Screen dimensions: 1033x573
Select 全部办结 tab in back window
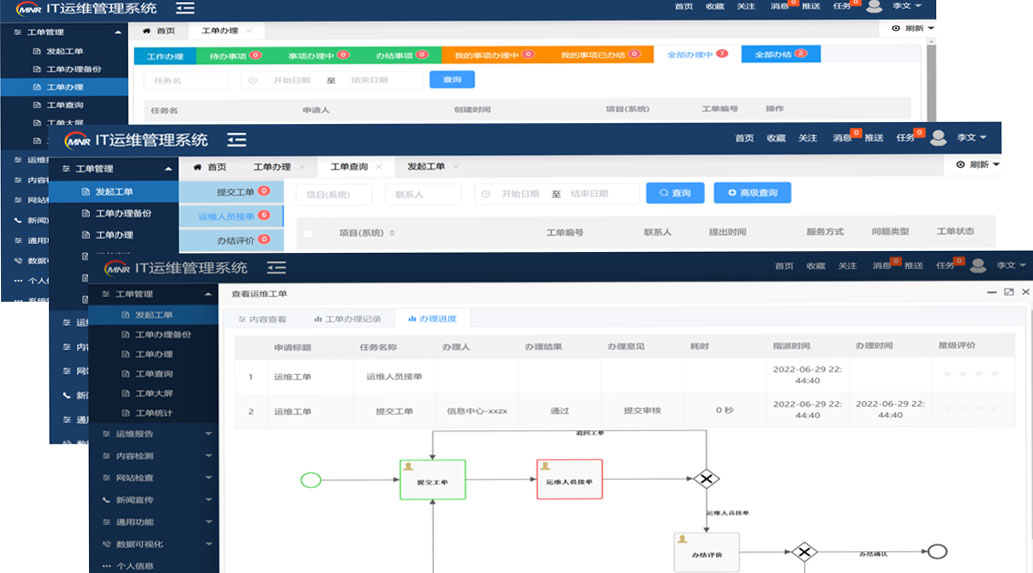click(781, 54)
